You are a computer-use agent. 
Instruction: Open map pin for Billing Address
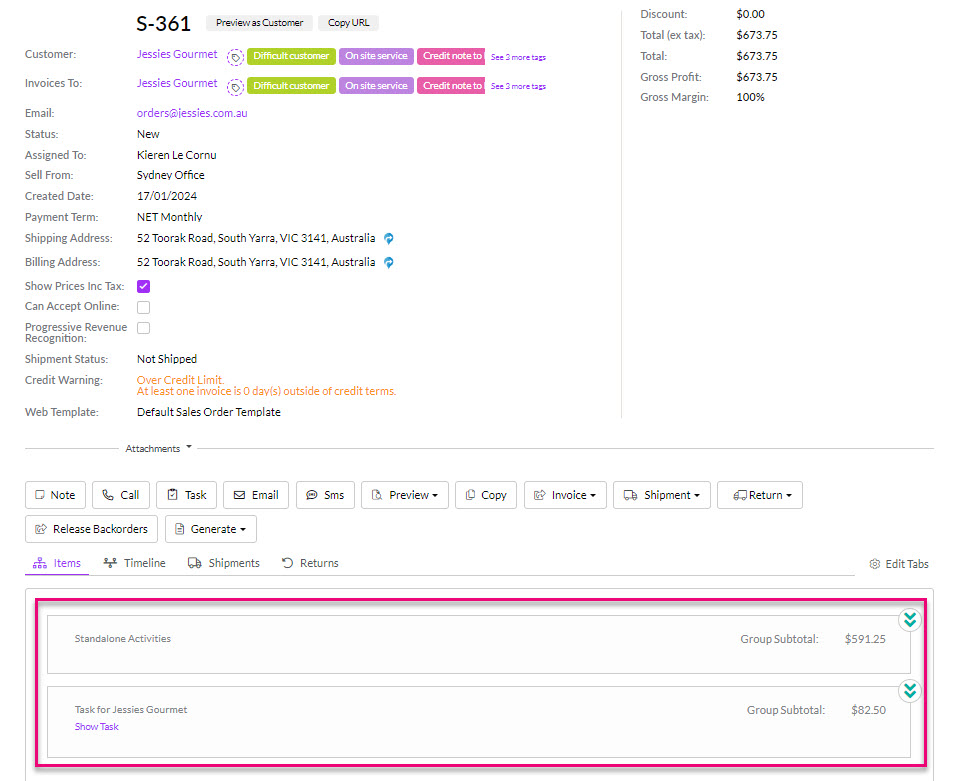pos(389,263)
